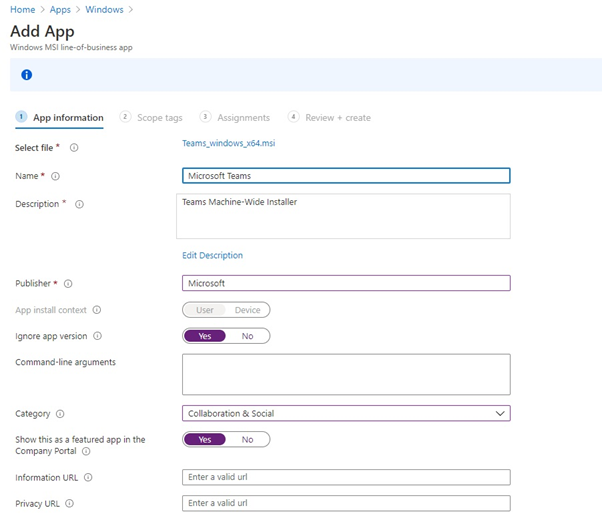Navigate to Apps in the breadcrumb
Image resolution: width=602 pixels, height=518 pixels.
(x=60, y=10)
